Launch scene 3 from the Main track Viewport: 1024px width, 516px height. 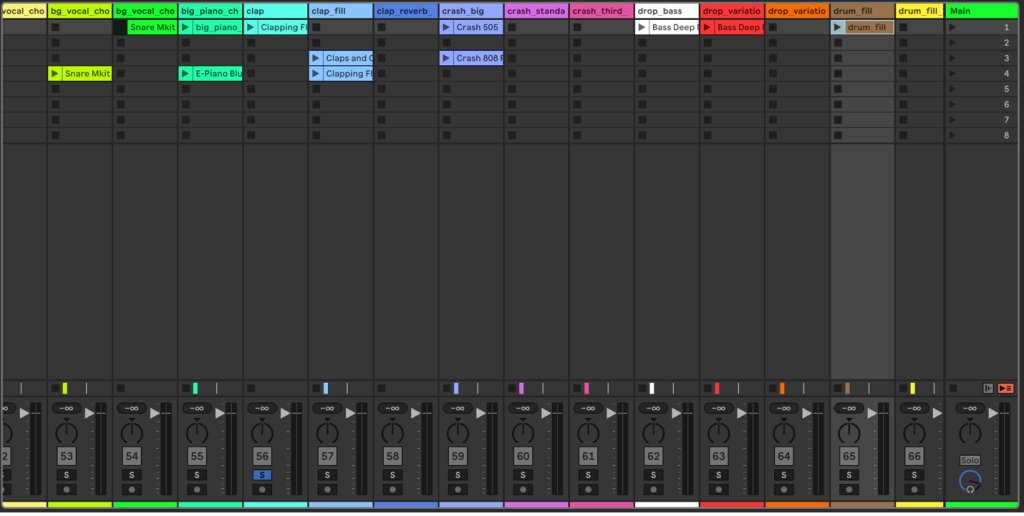coord(952,58)
